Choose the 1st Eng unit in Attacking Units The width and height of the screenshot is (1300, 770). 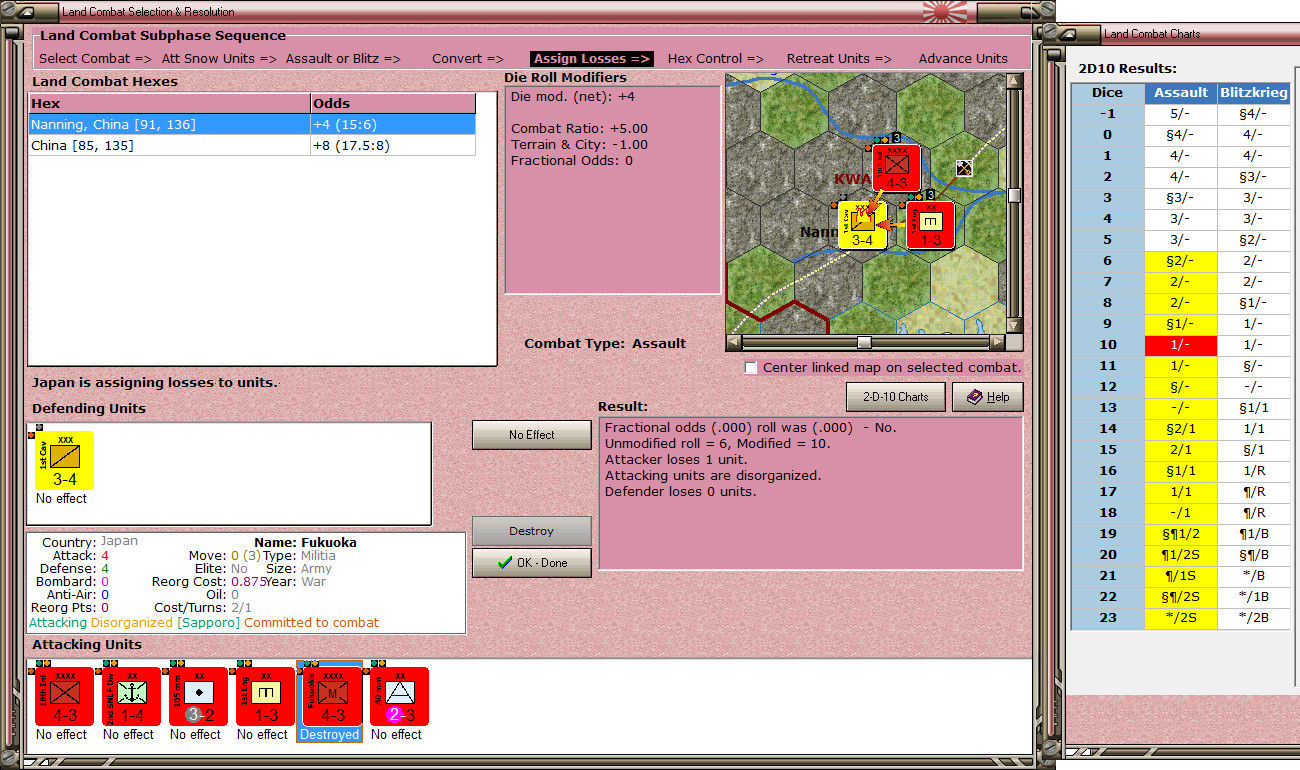(266, 696)
